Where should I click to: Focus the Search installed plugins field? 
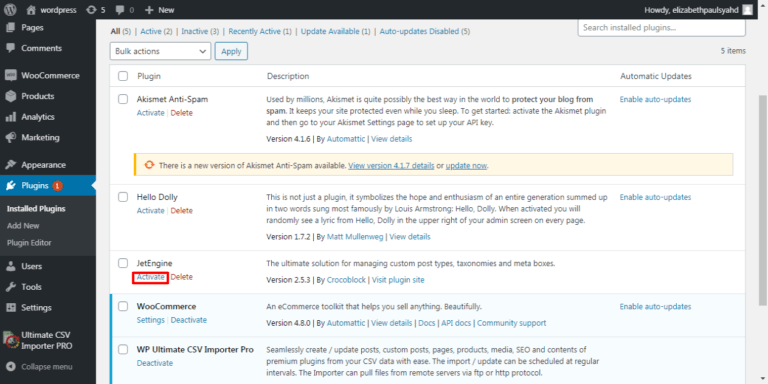[x=662, y=28]
